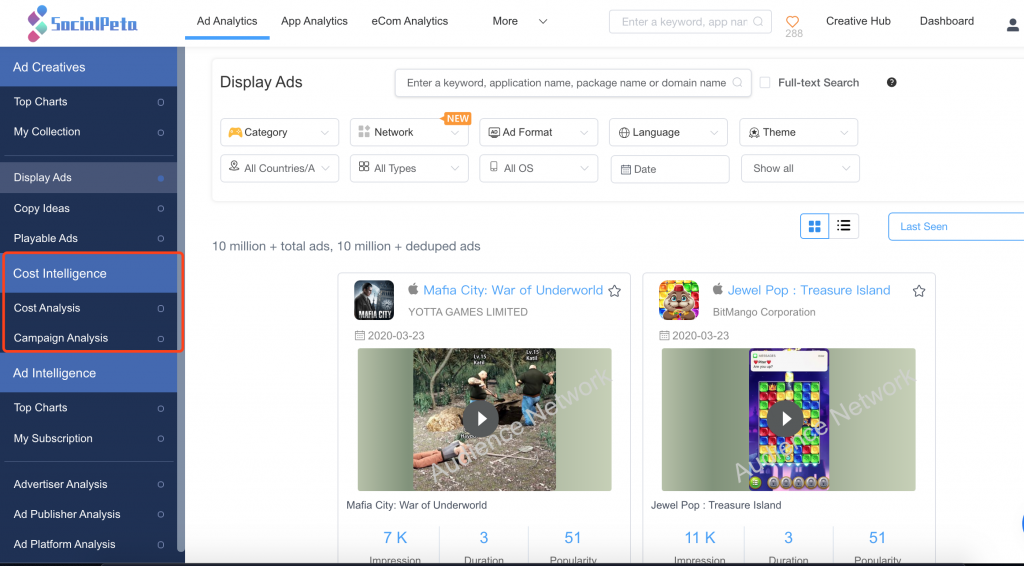Select Display Ads in sidebar
The width and height of the screenshot is (1024, 566).
[x=88, y=178]
